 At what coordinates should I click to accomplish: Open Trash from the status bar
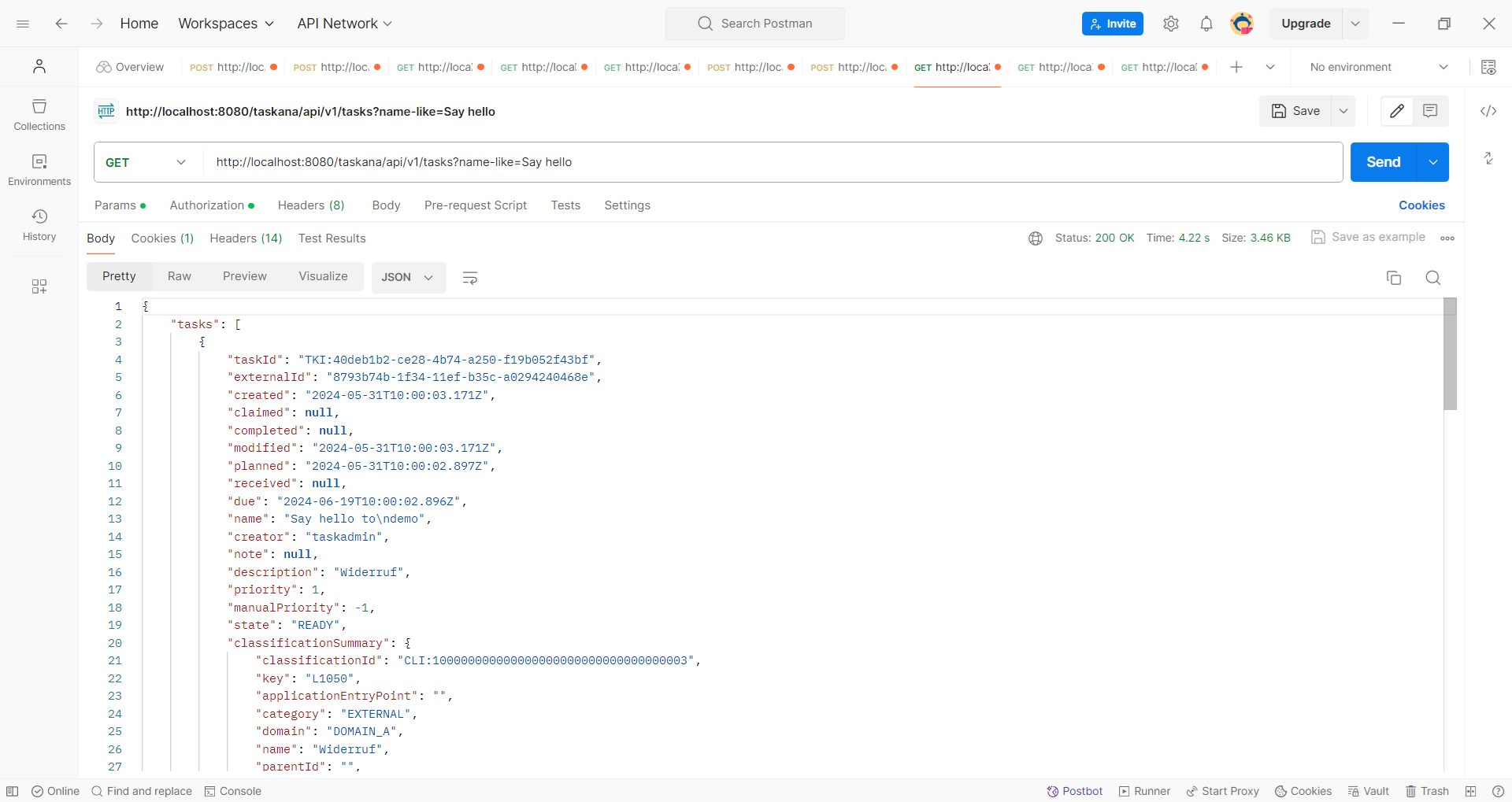[1428, 791]
